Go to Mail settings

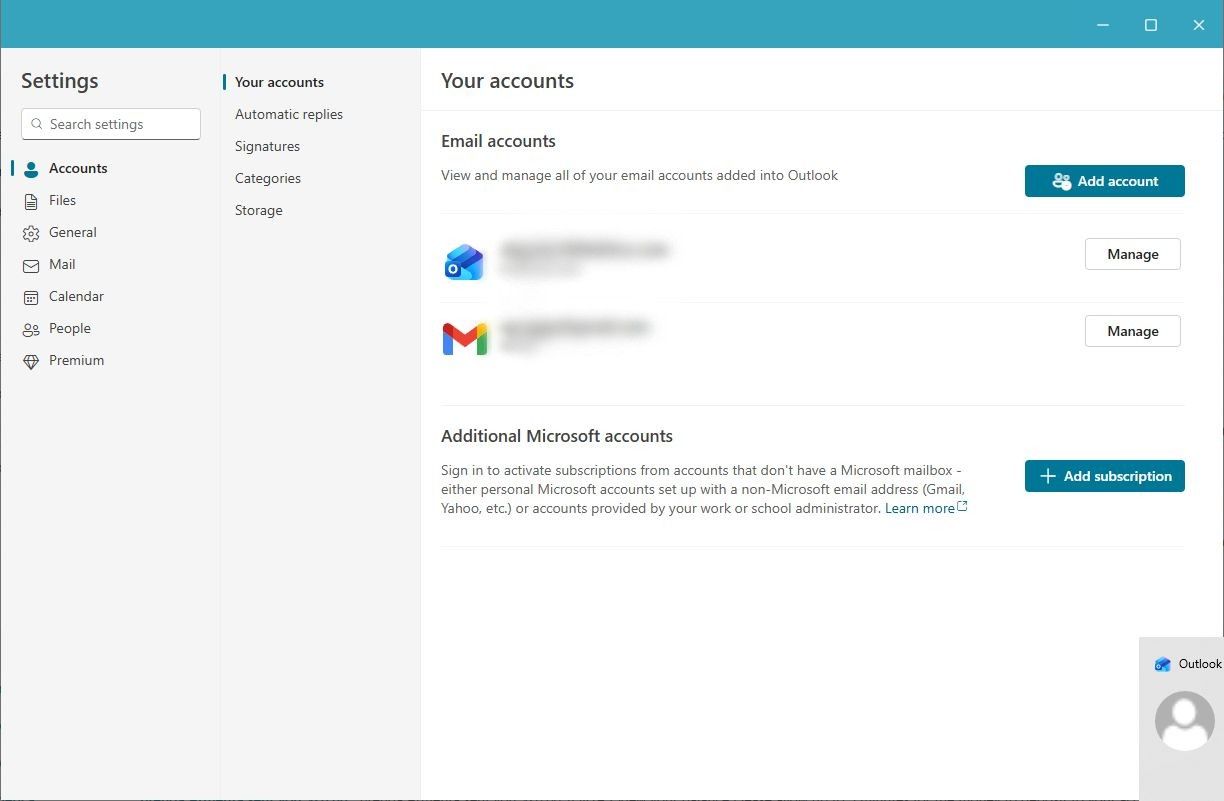(x=110, y=264)
